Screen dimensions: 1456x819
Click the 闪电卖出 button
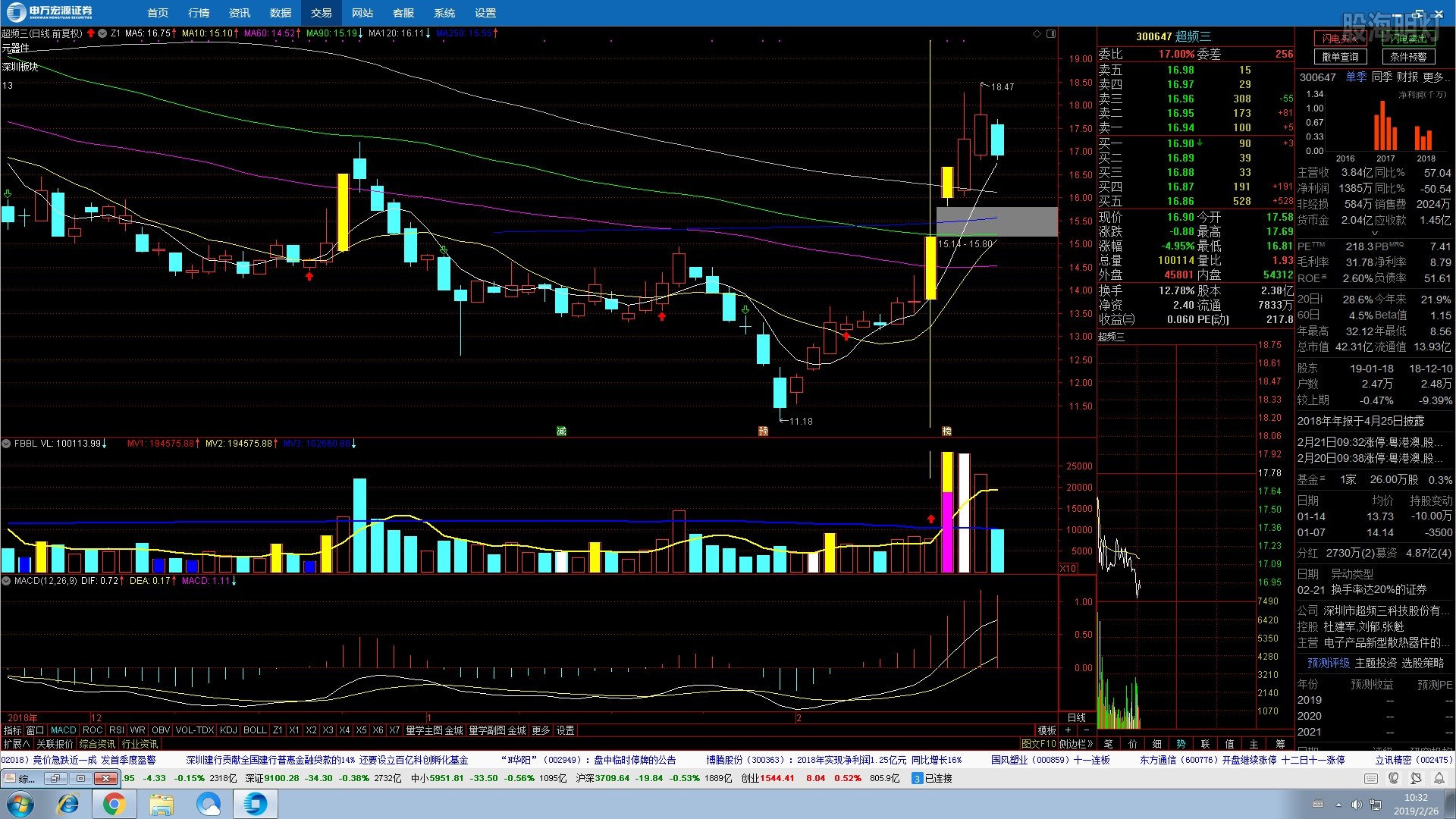point(1408,39)
